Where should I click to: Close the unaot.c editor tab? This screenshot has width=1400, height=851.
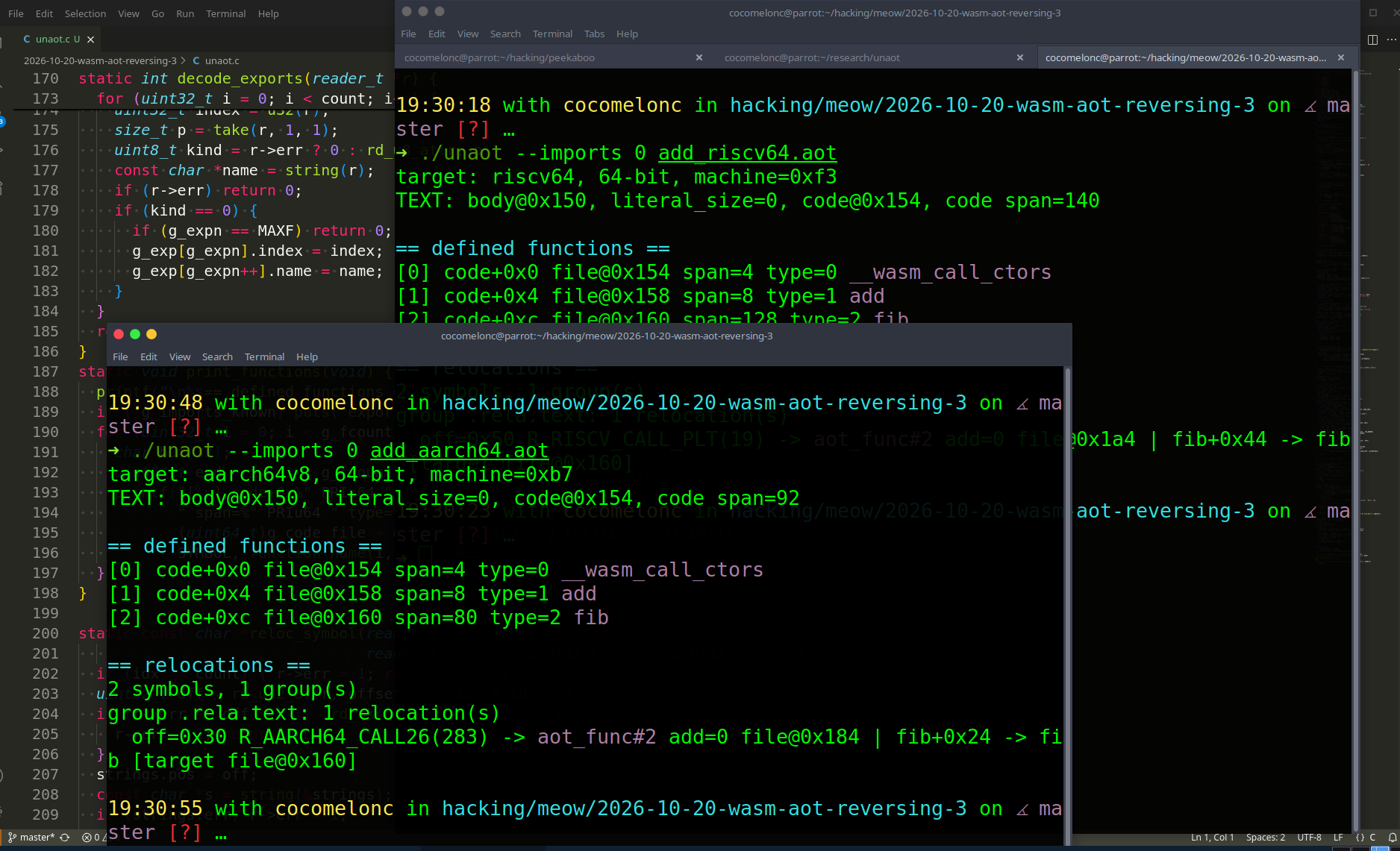coord(90,40)
